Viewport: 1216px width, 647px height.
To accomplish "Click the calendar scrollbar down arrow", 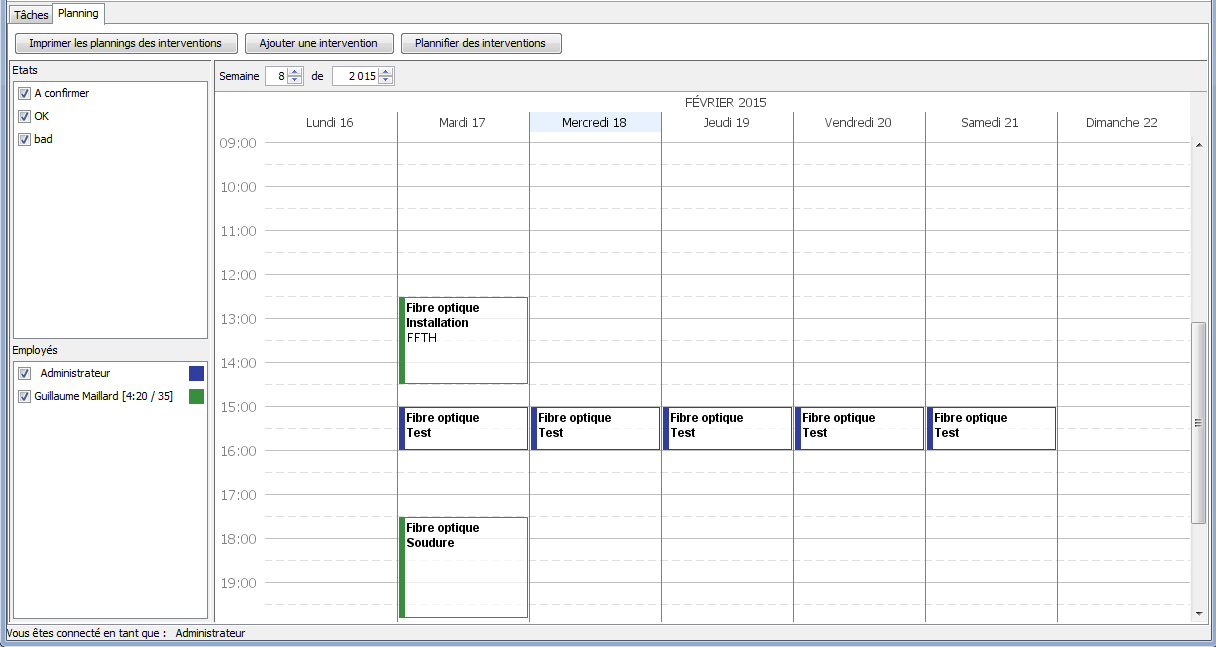I will pyautogui.click(x=1199, y=613).
